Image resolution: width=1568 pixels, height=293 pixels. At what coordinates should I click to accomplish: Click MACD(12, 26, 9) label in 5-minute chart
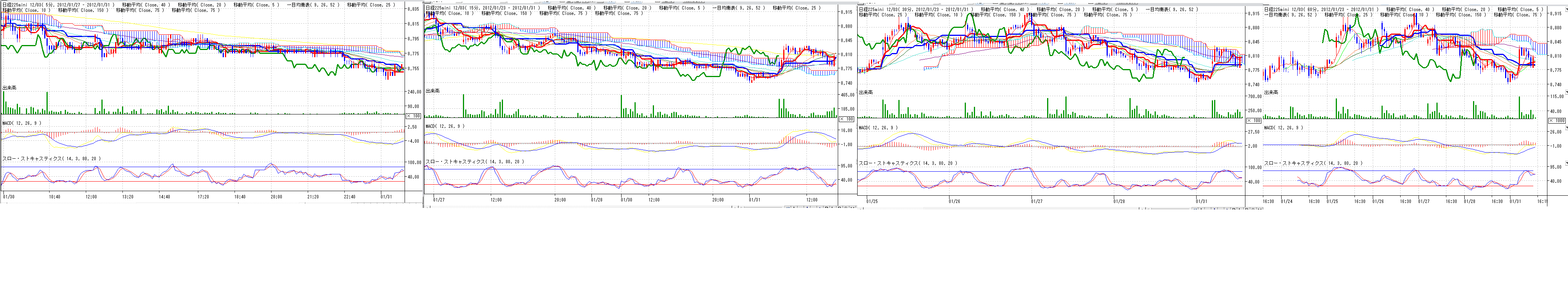[x=21, y=123]
